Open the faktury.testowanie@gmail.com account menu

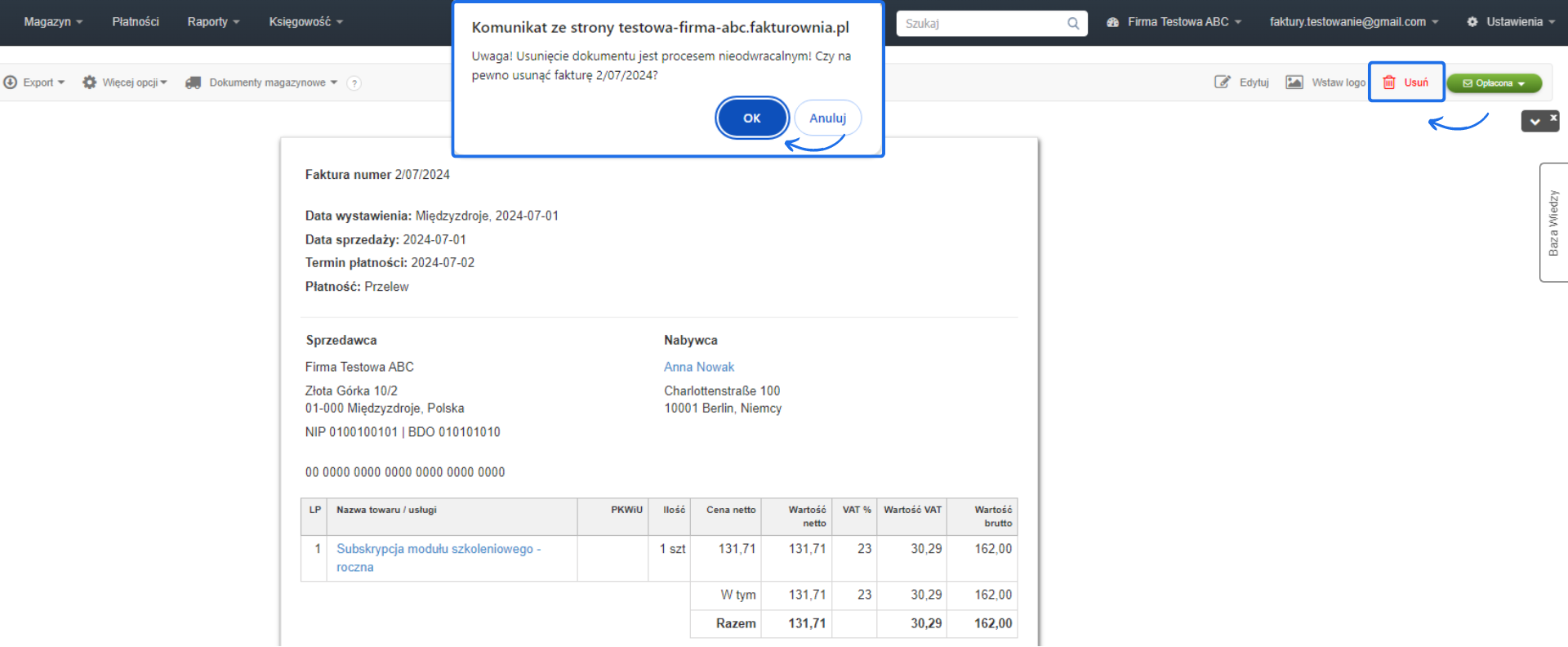tap(1354, 22)
